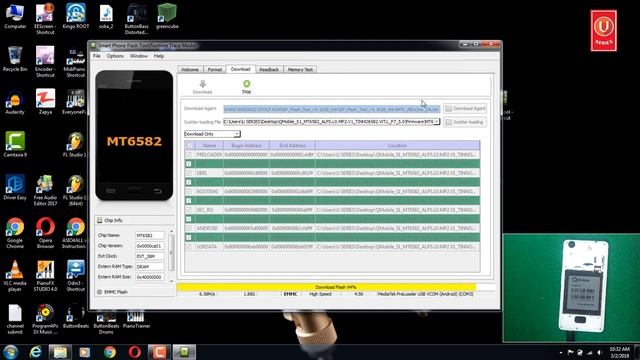Launch Zapya from the desktop
Viewport: 640px width, 360px height.
coord(45,102)
